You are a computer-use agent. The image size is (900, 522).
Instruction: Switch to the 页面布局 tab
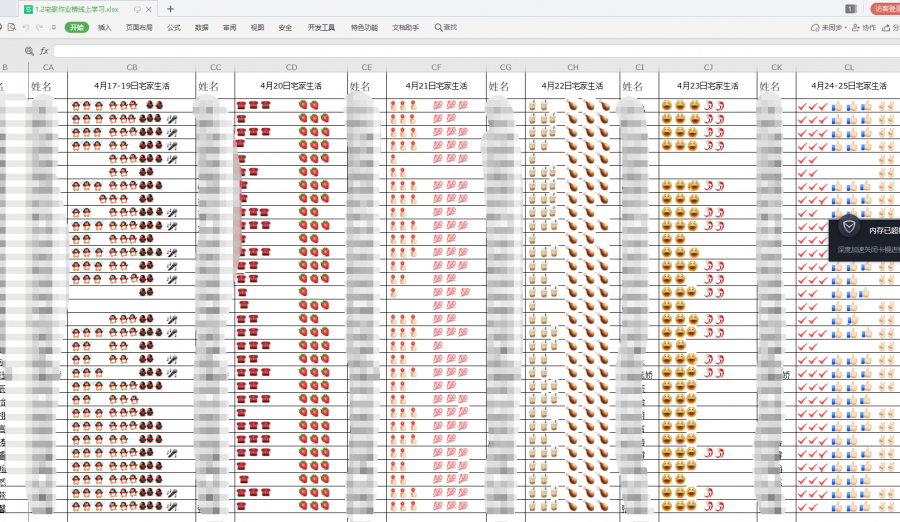coord(139,27)
